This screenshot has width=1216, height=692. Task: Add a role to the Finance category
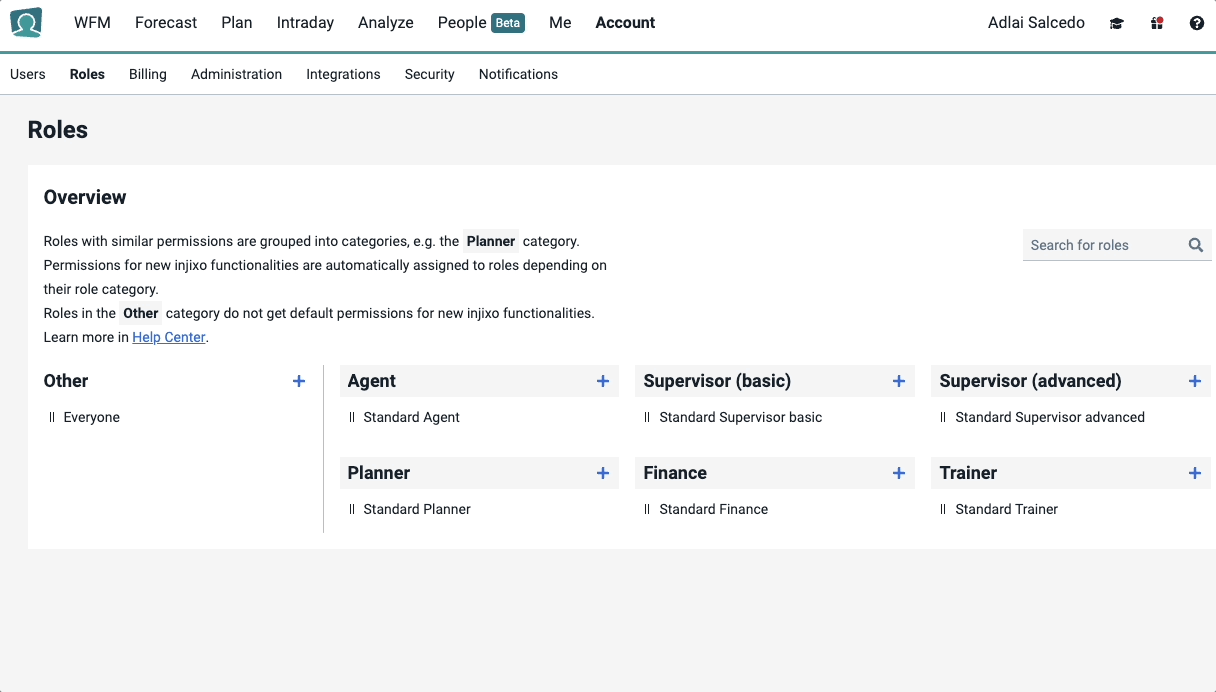pos(899,473)
